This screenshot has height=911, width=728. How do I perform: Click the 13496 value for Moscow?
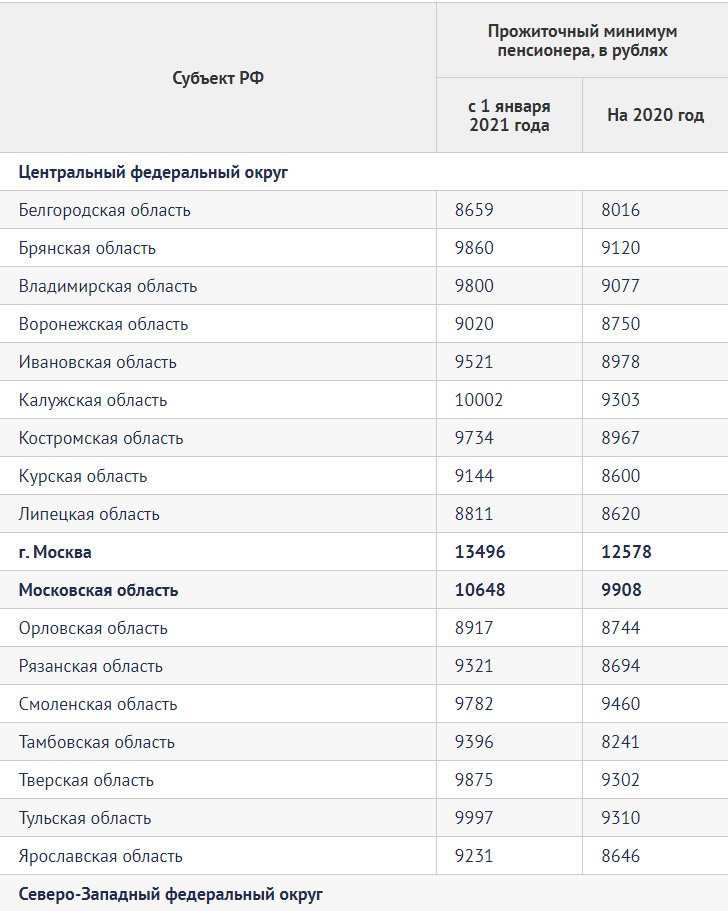[x=480, y=552]
